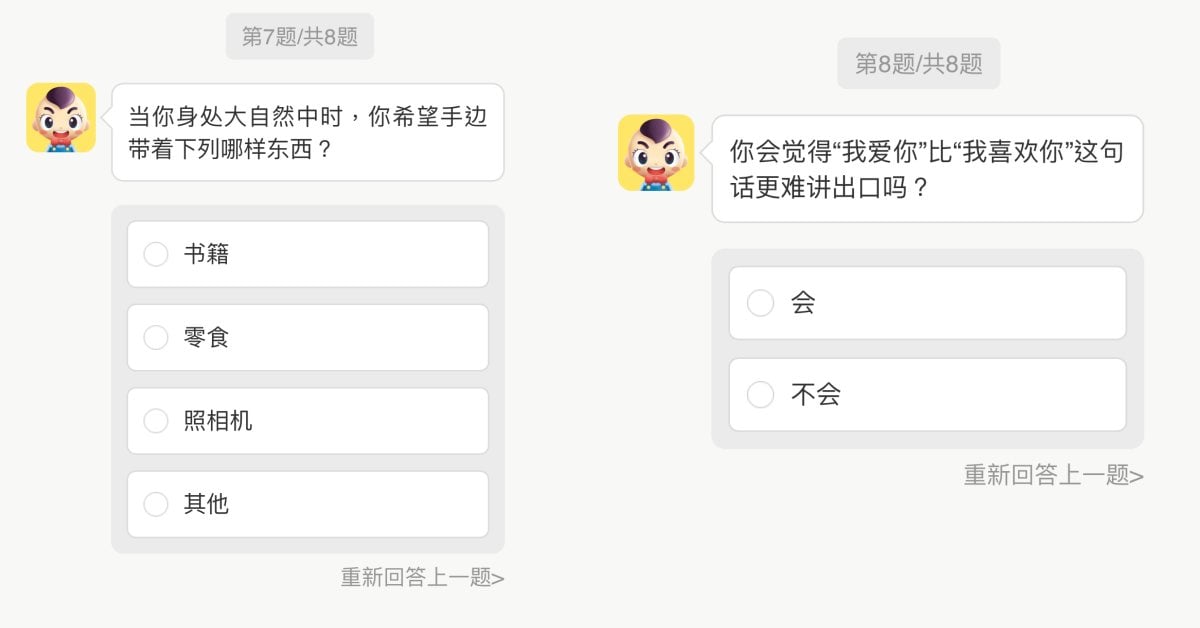
Task: Click the 其他 option text
Action: (x=206, y=504)
